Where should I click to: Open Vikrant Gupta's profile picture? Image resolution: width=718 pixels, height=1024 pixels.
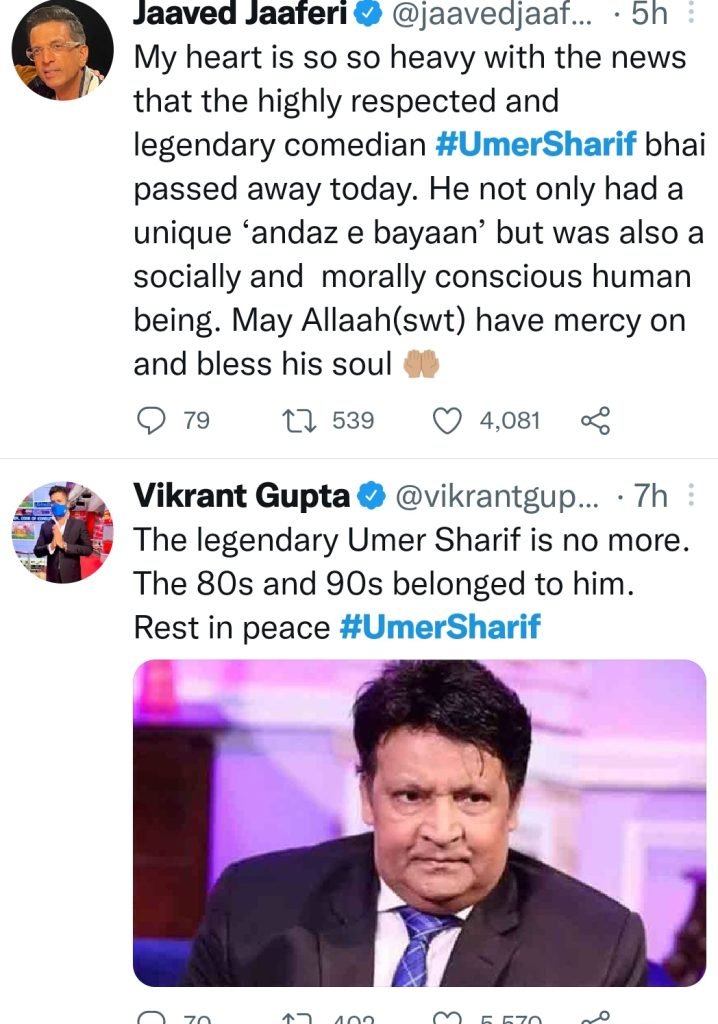pyautogui.click(x=62, y=531)
